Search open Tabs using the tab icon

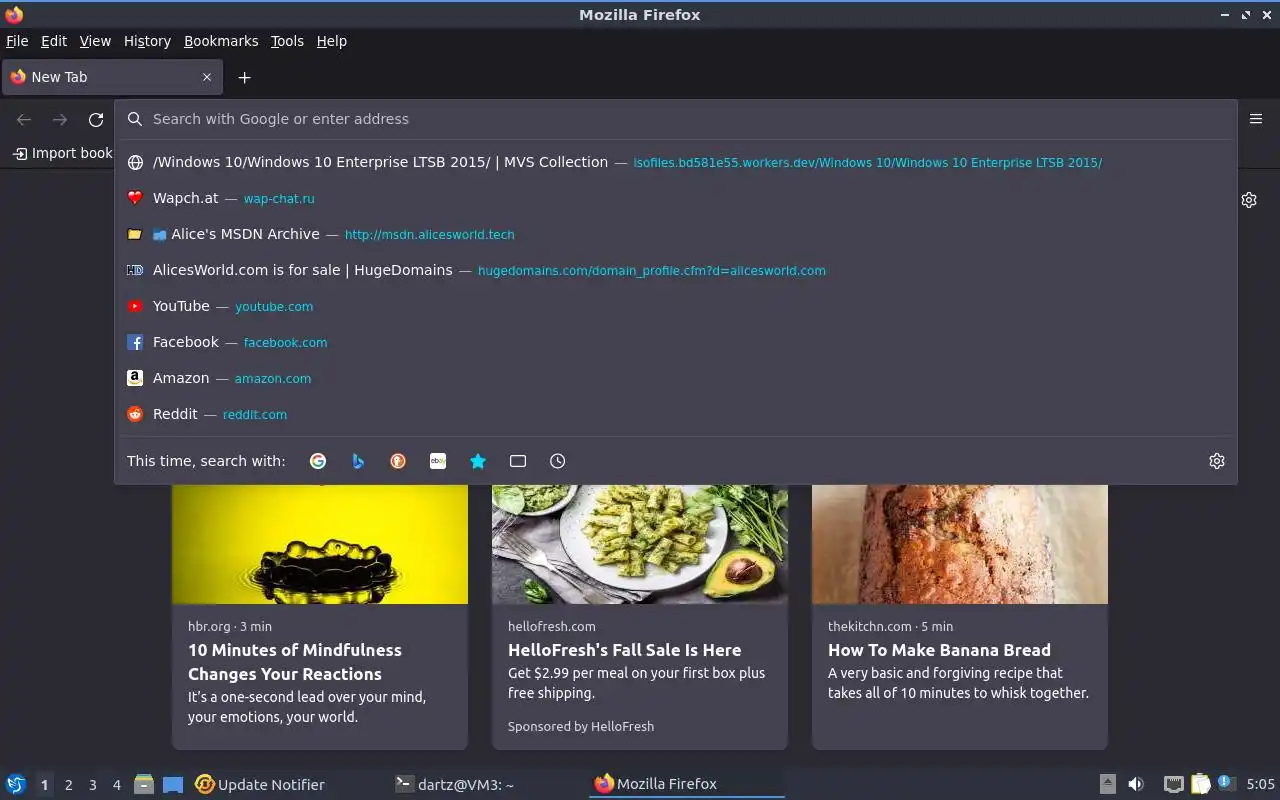coord(518,461)
